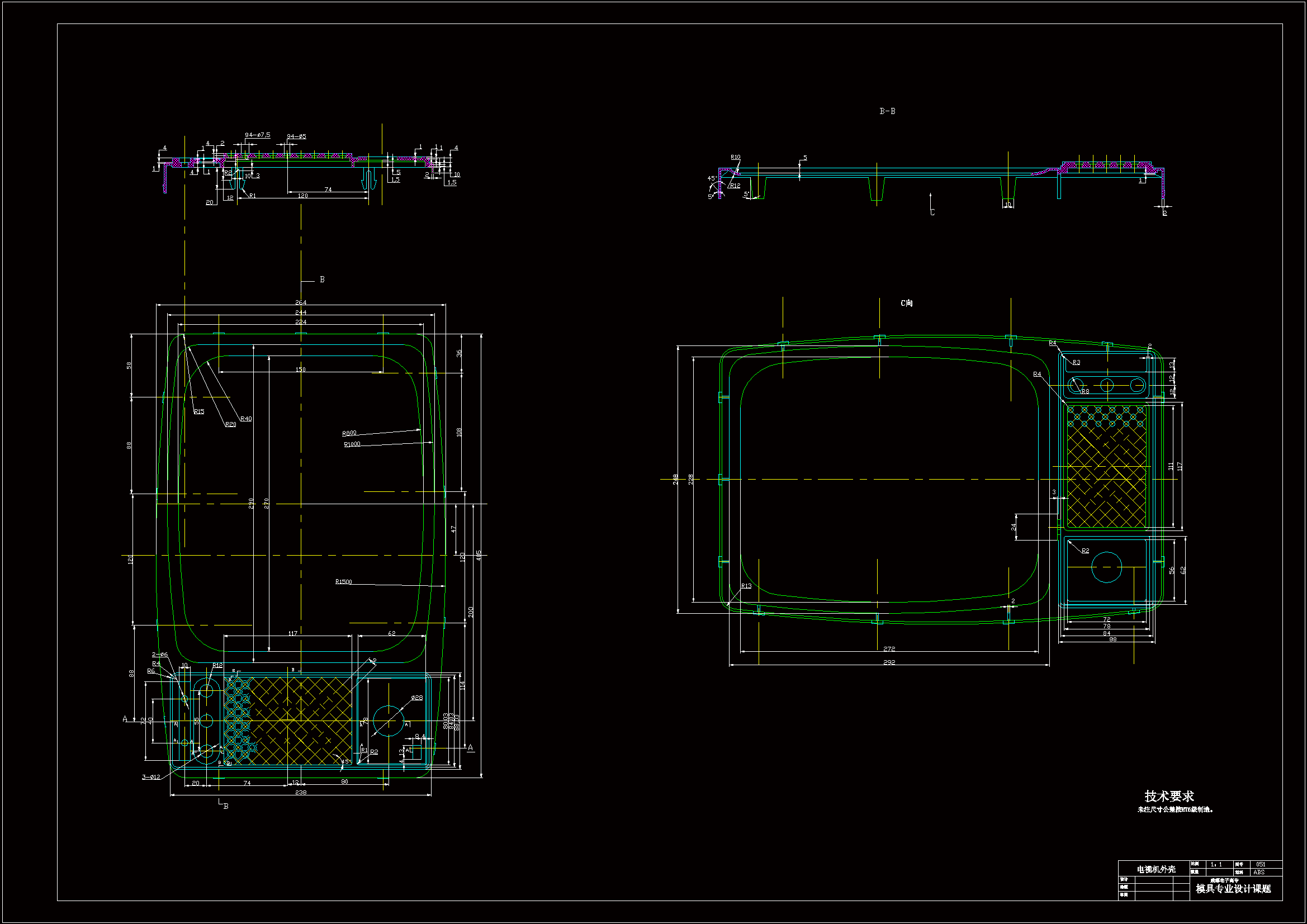Select the 272 dimension text
1307x924 pixels.
pos(889,648)
